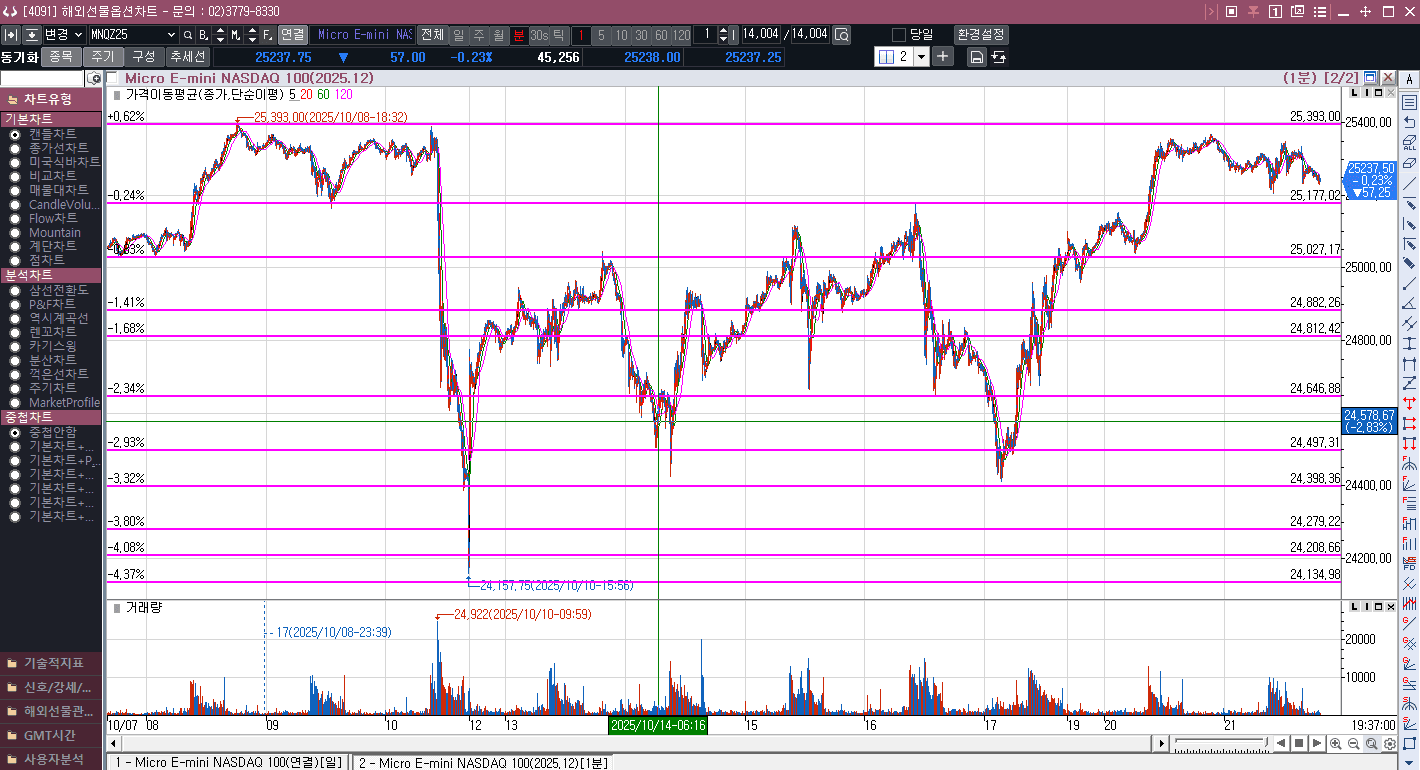The height and width of the screenshot is (770, 1420).
Task: Open the MNQZ25 symbol dropdown
Action: (x=171, y=35)
